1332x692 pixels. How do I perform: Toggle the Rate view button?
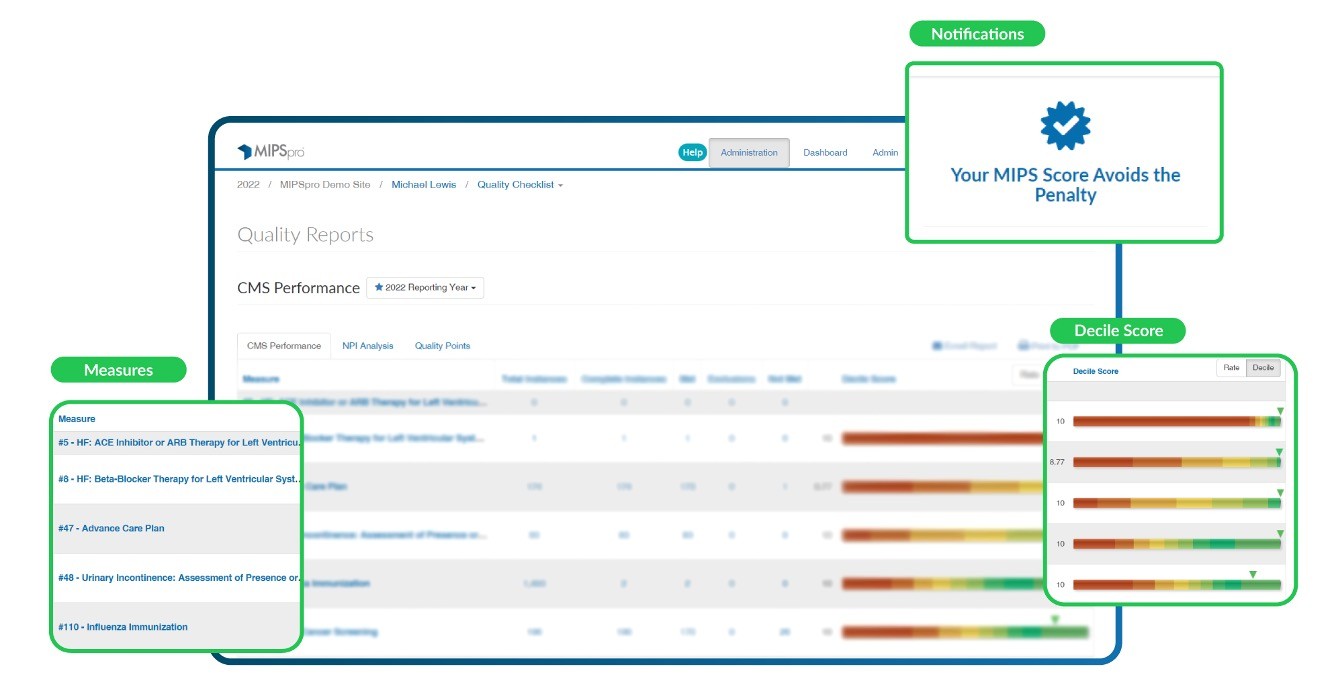pyautogui.click(x=1231, y=368)
